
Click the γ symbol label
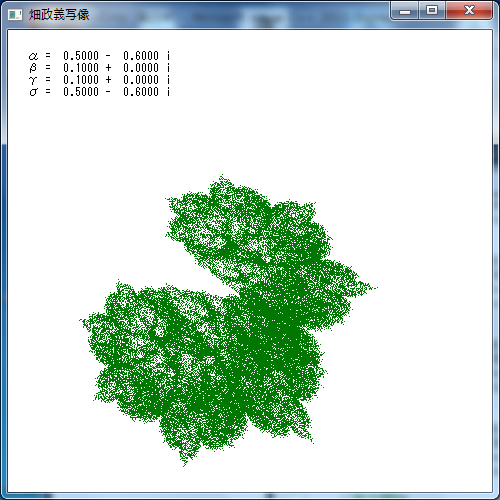tap(33, 80)
